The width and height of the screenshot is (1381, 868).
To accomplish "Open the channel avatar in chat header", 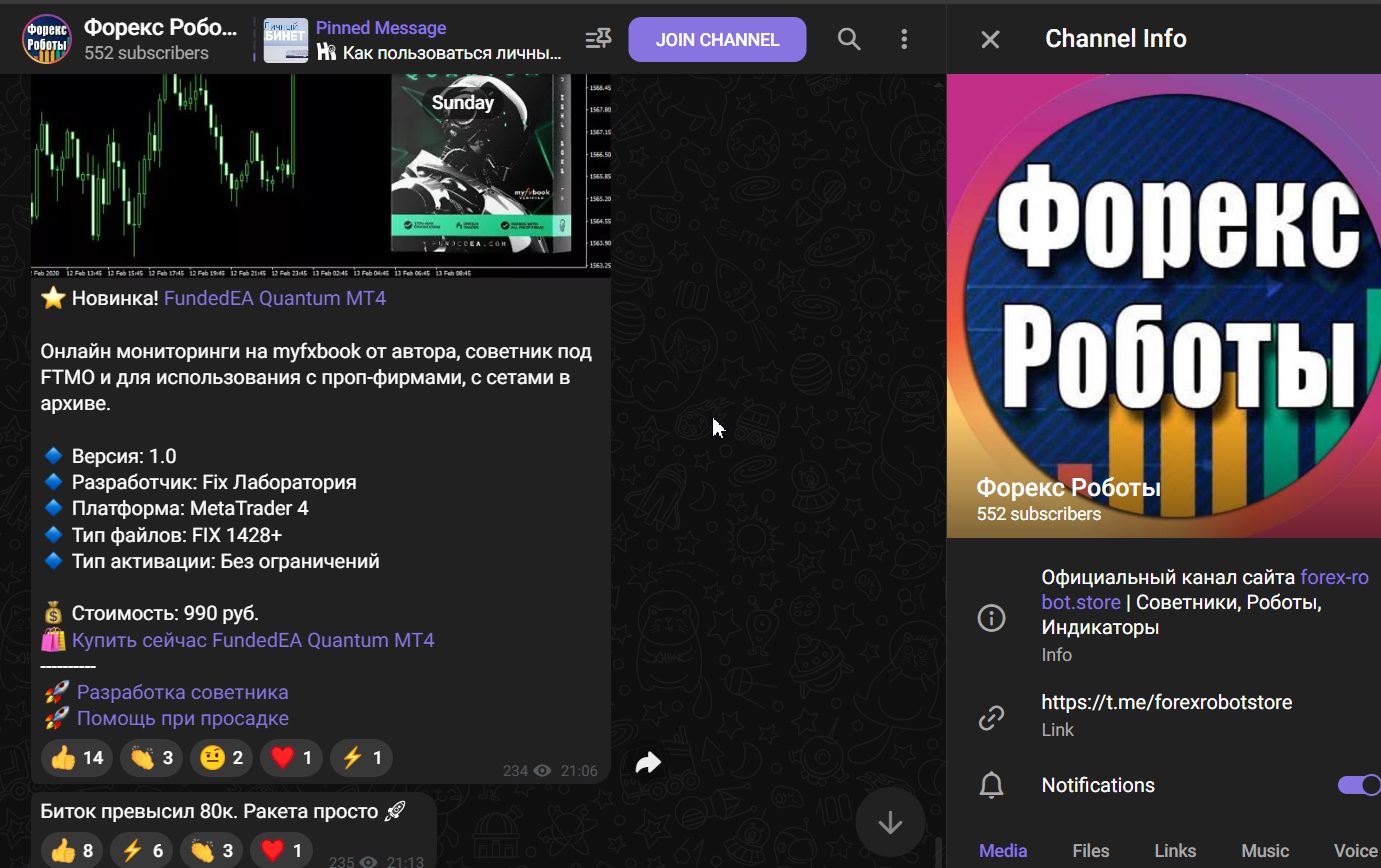I will point(47,39).
